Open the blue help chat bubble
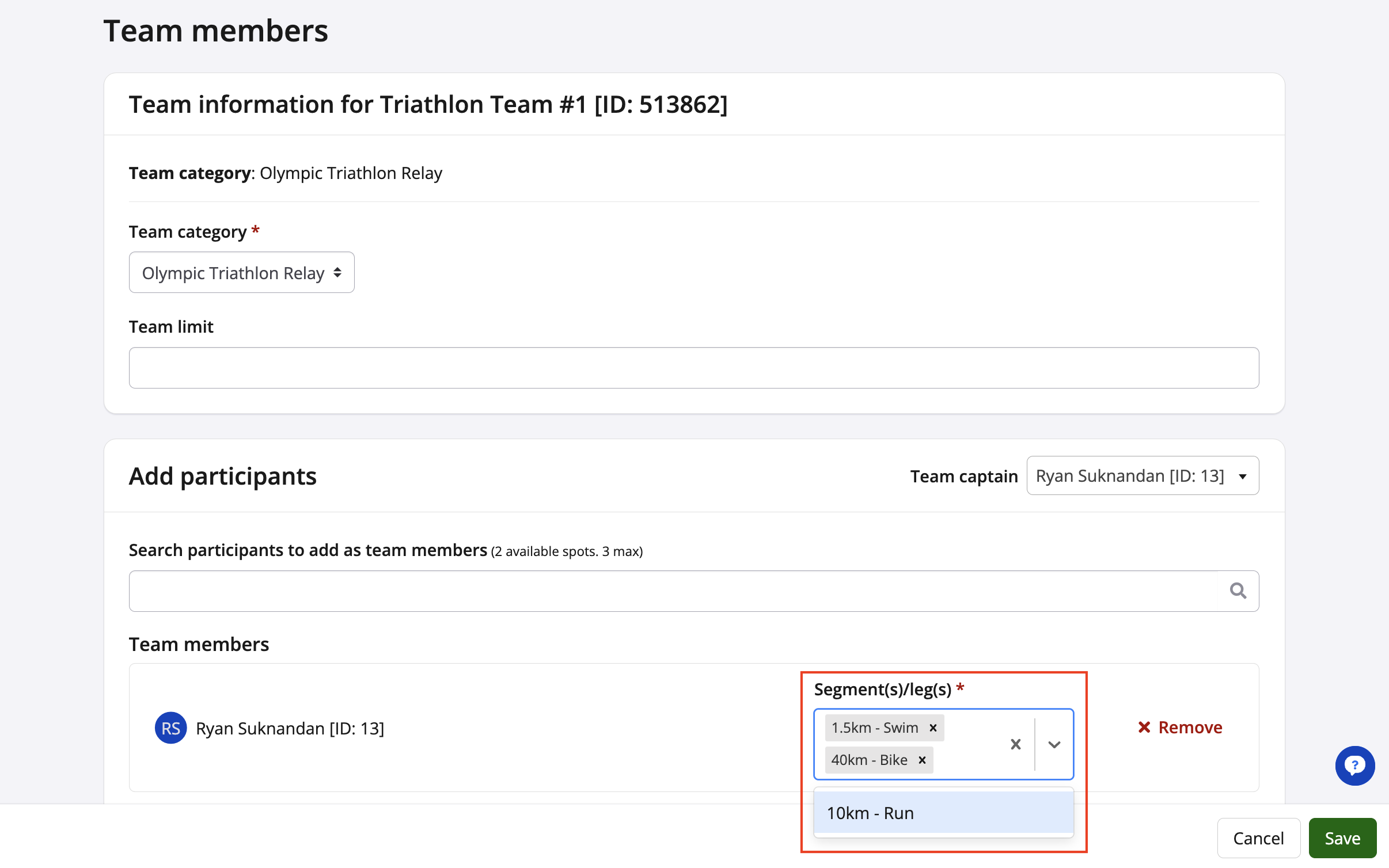 tap(1354, 766)
